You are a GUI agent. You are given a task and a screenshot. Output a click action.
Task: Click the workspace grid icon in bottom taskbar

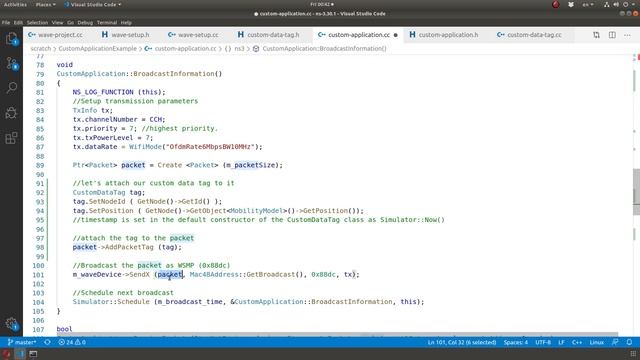click(x=633, y=354)
